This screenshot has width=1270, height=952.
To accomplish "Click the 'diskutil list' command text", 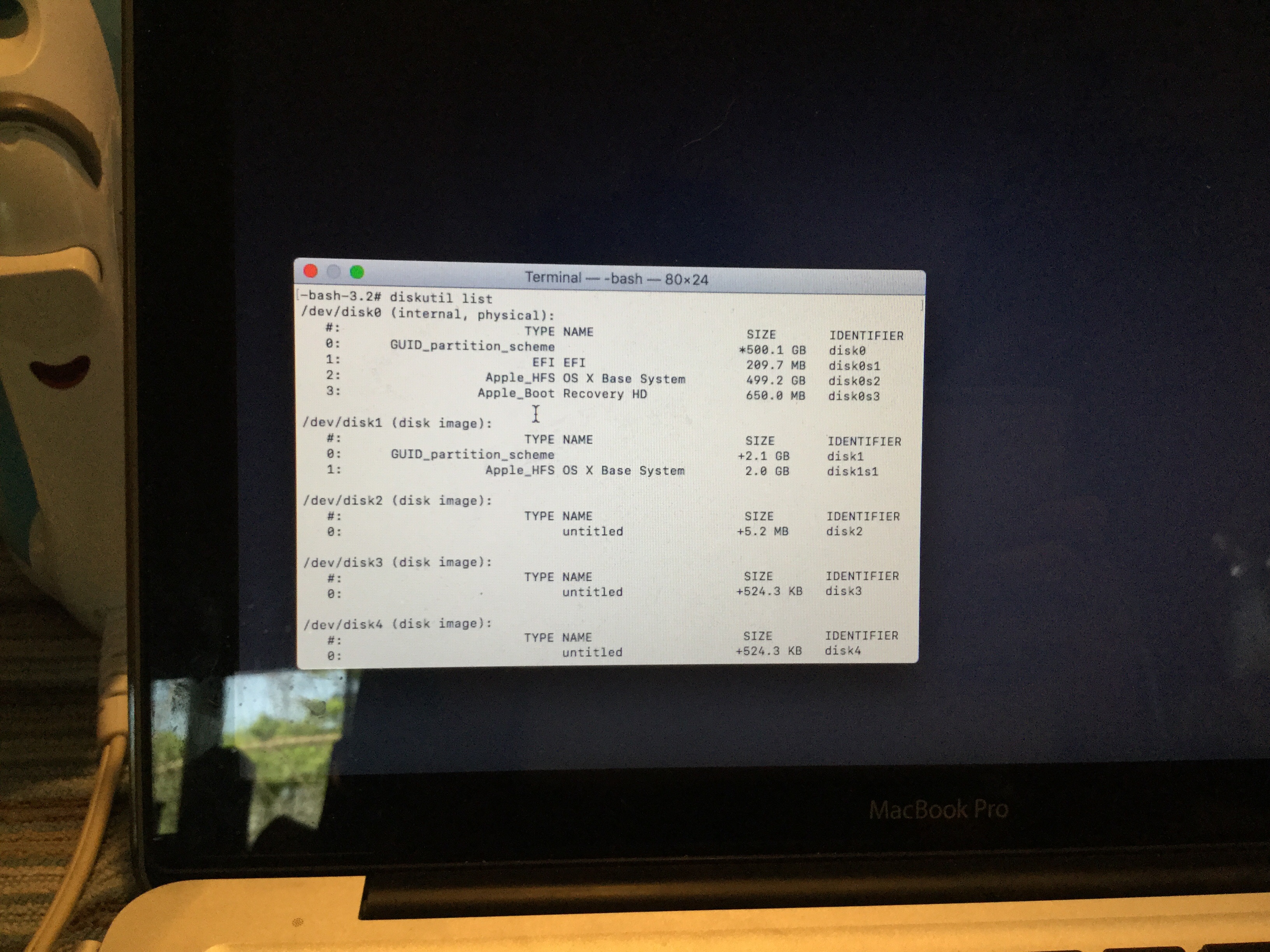I will pyautogui.click(x=441, y=298).
